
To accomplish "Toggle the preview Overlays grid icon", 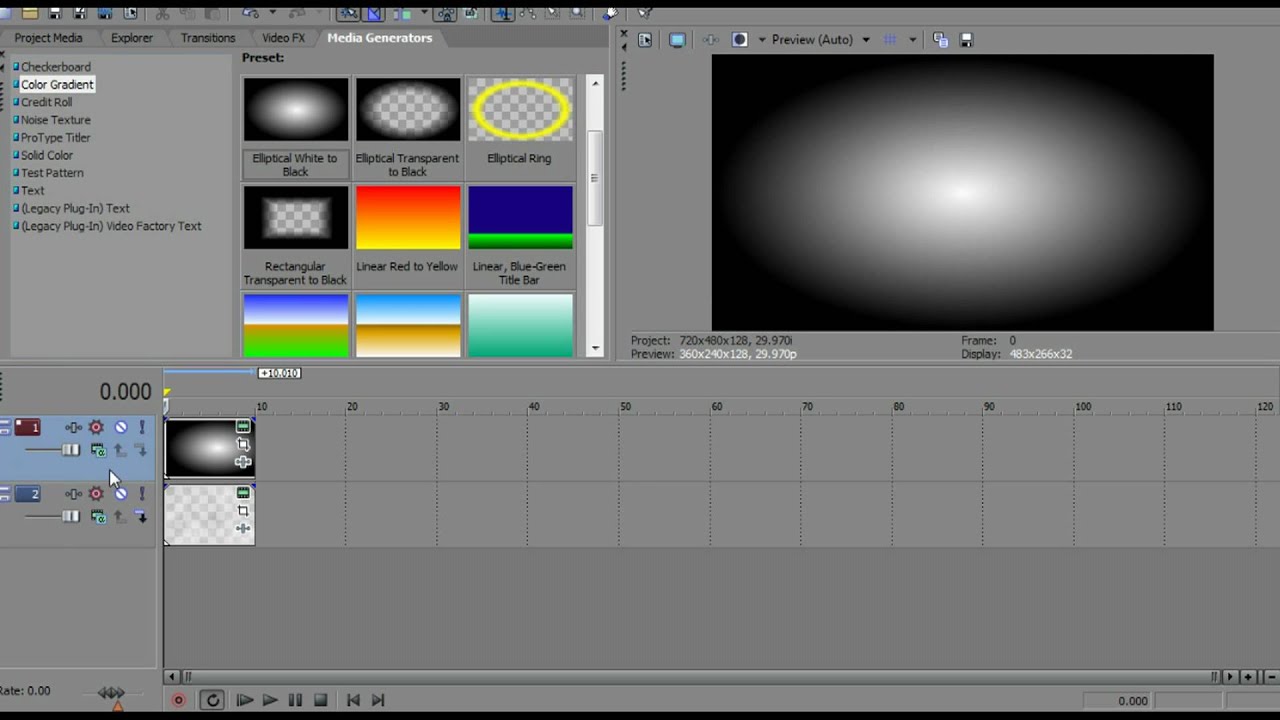I will (x=890, y=40).
